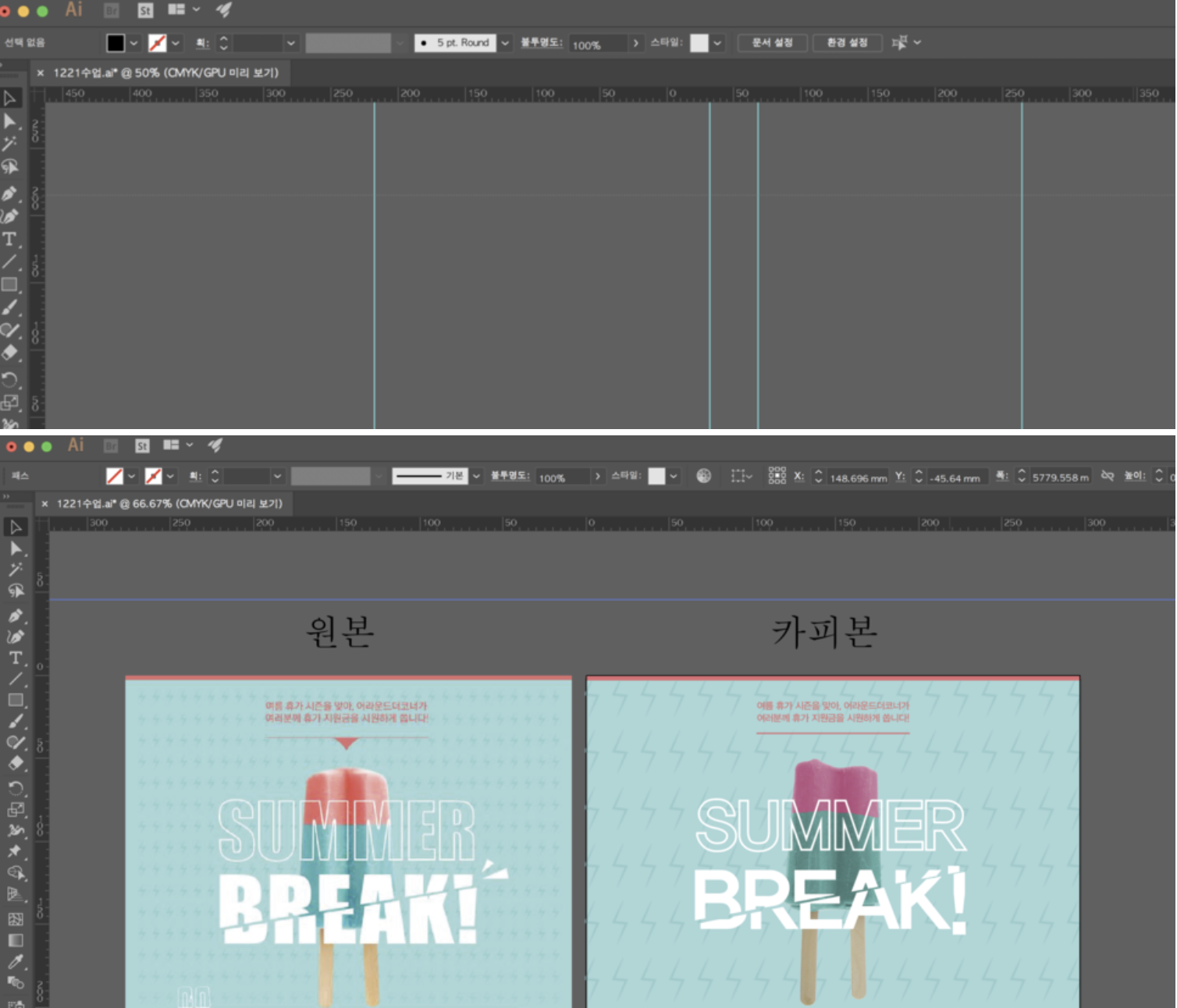The height and width of the screenshot is (1008, 1177).
Task: Select the Type tool in the 50% window
Action: (x=10, y=239)
